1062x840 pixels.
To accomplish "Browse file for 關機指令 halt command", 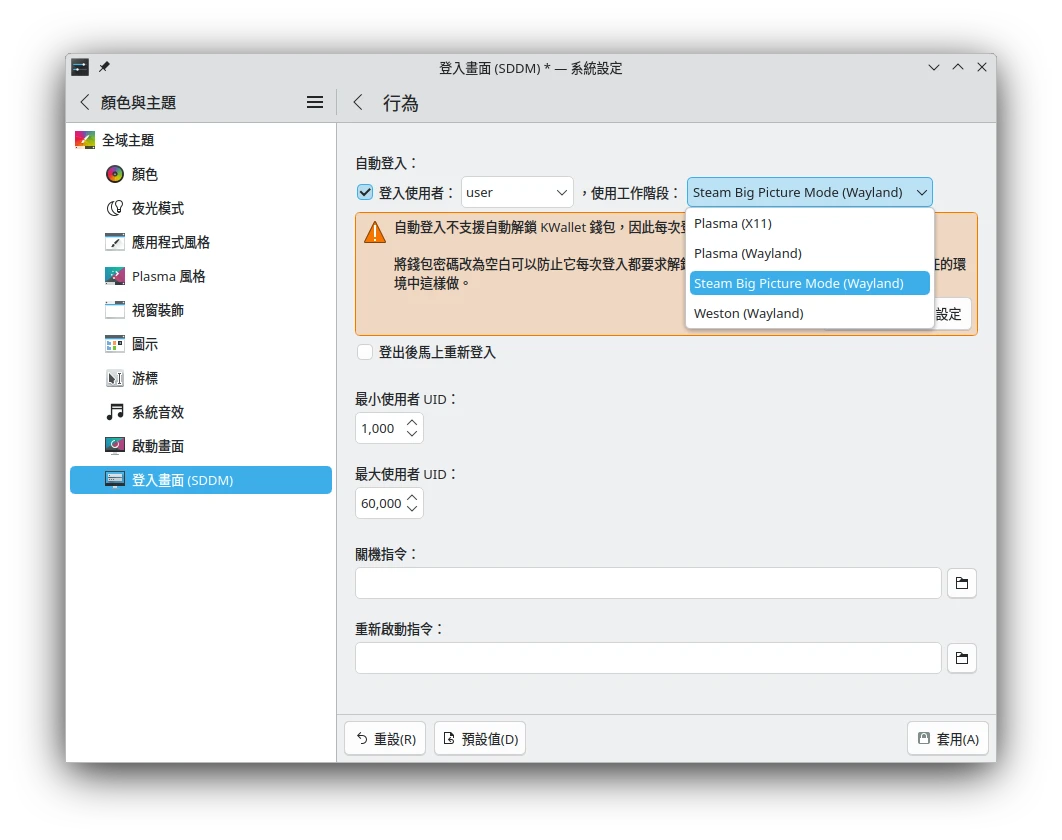I will 961,583.
